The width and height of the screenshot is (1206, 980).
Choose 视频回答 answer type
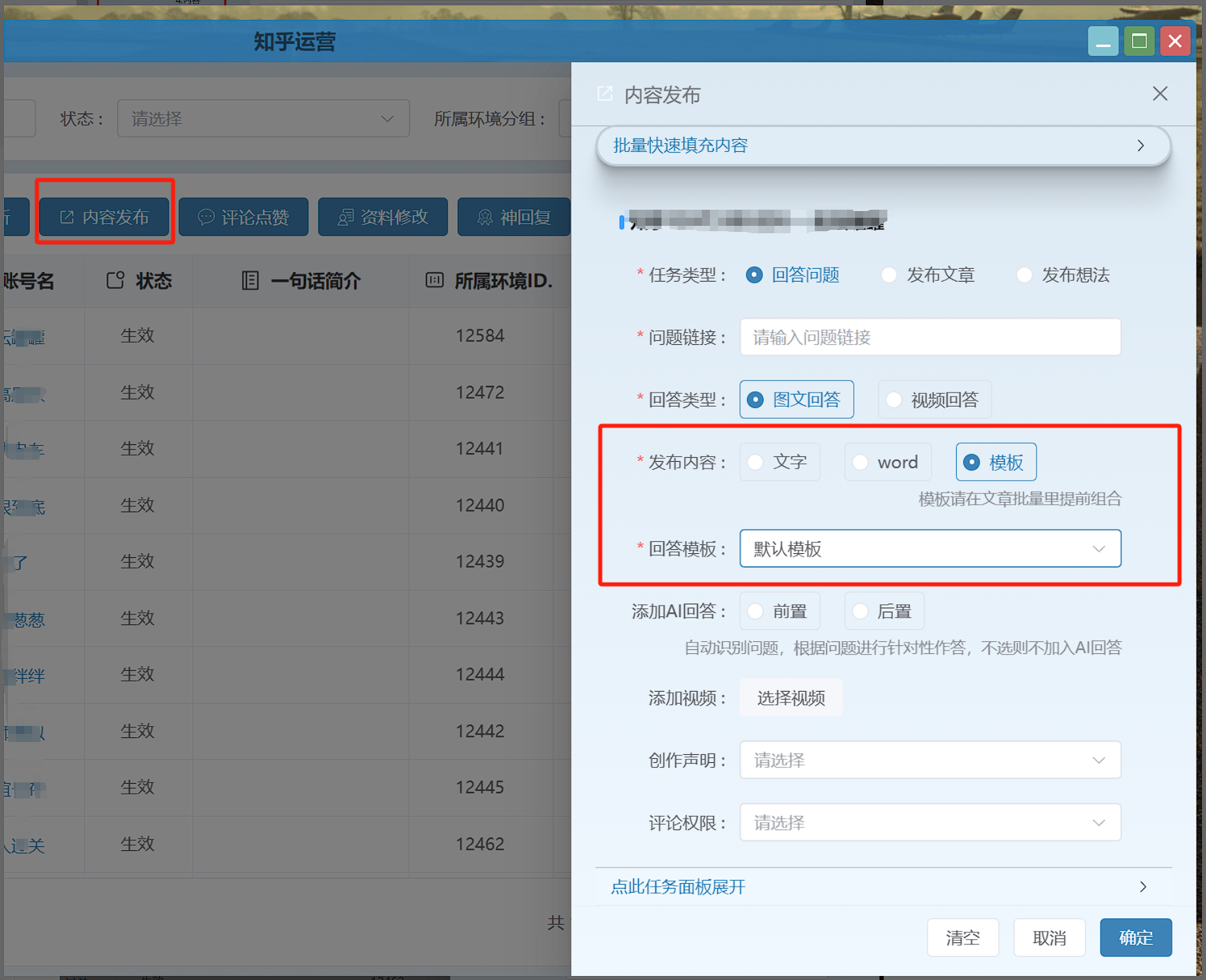(934, 399)
